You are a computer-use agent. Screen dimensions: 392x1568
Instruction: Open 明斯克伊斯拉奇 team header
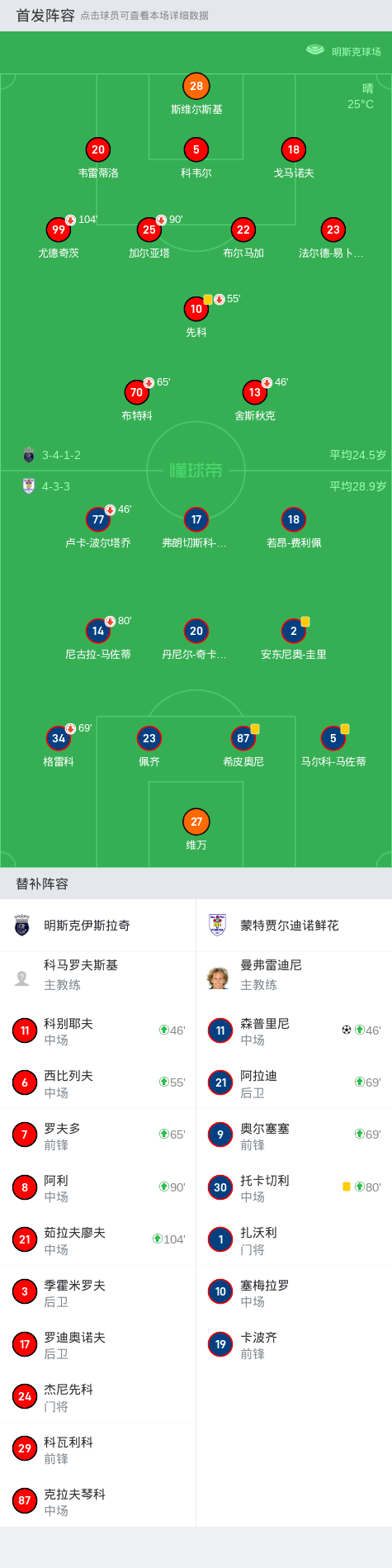(98, 926)
